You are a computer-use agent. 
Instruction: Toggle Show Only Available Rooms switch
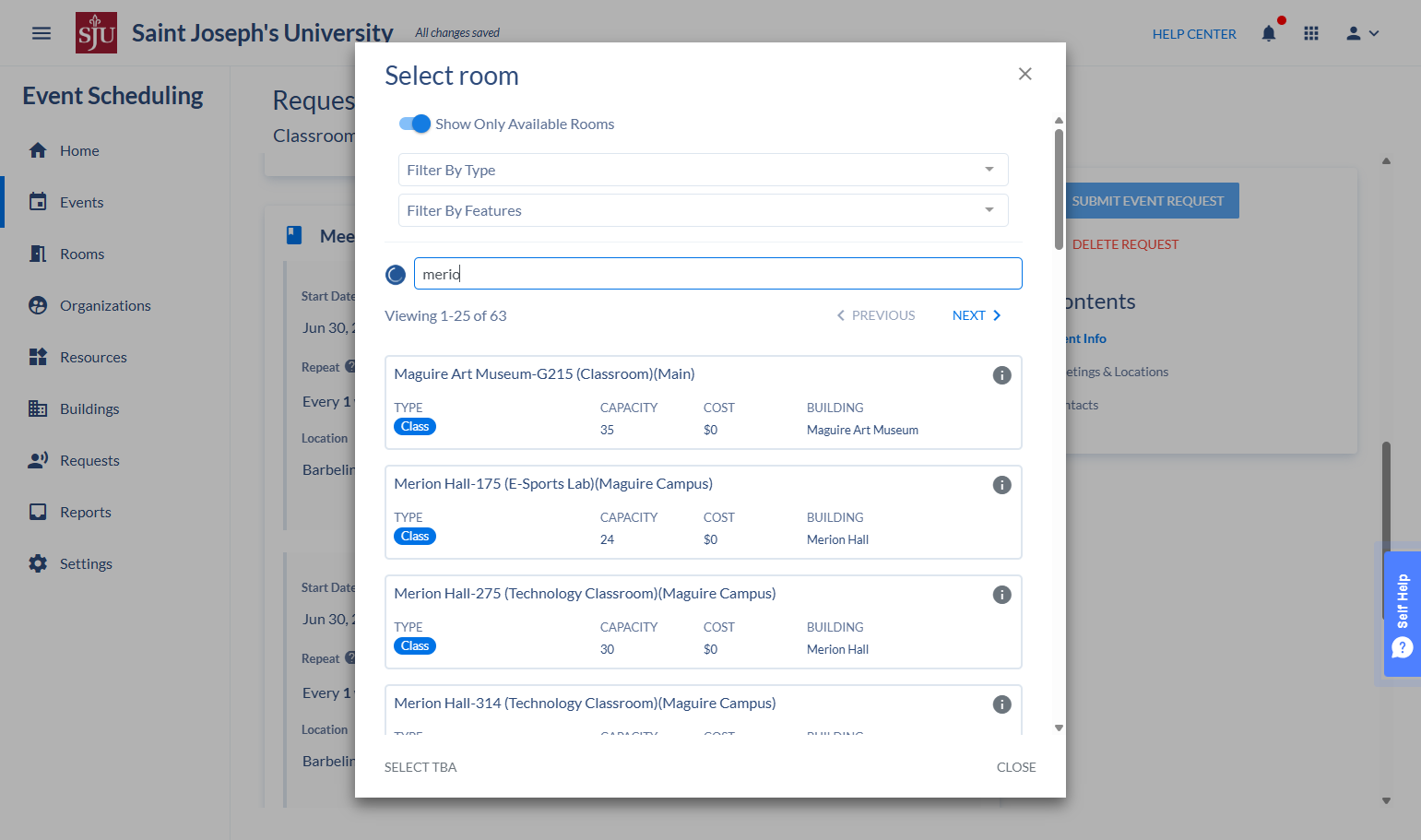[415, 124]
